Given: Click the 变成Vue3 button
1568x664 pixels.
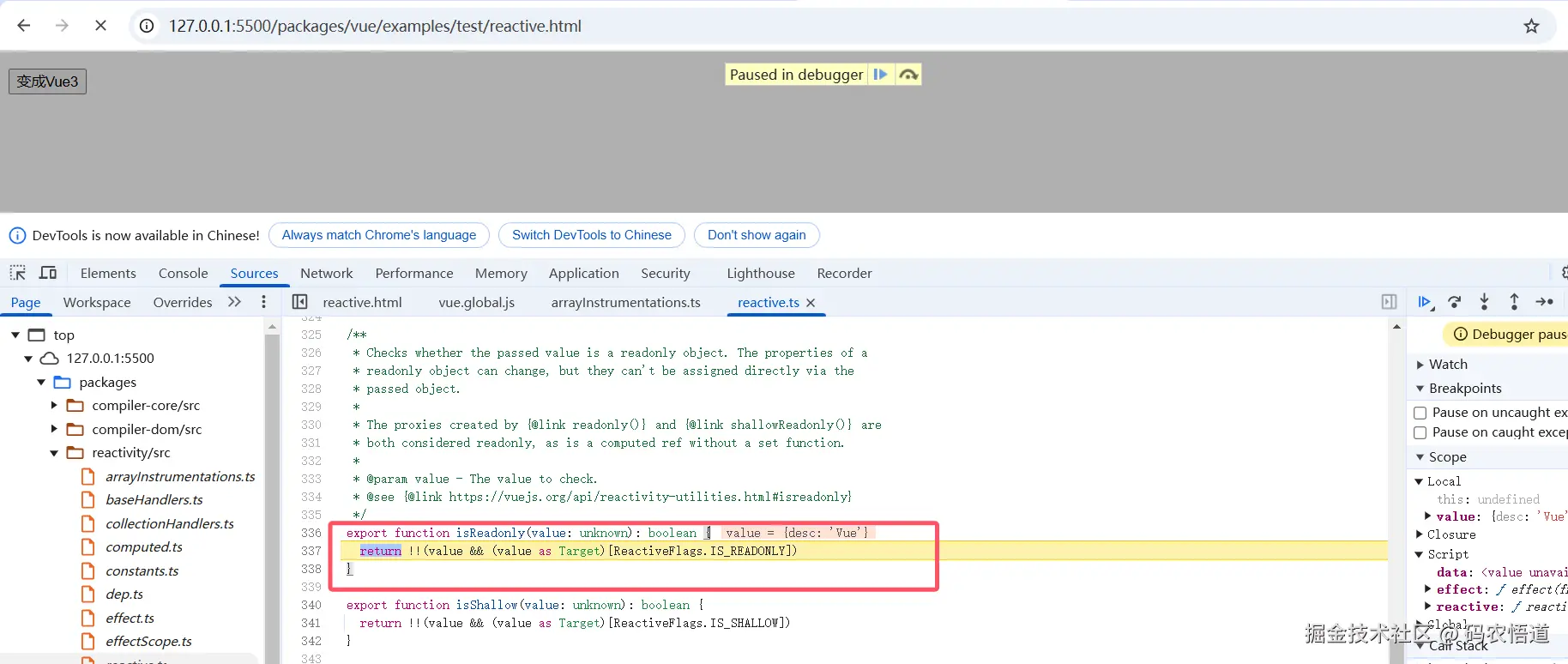Looking at the screenshot, I should point(48,81).
